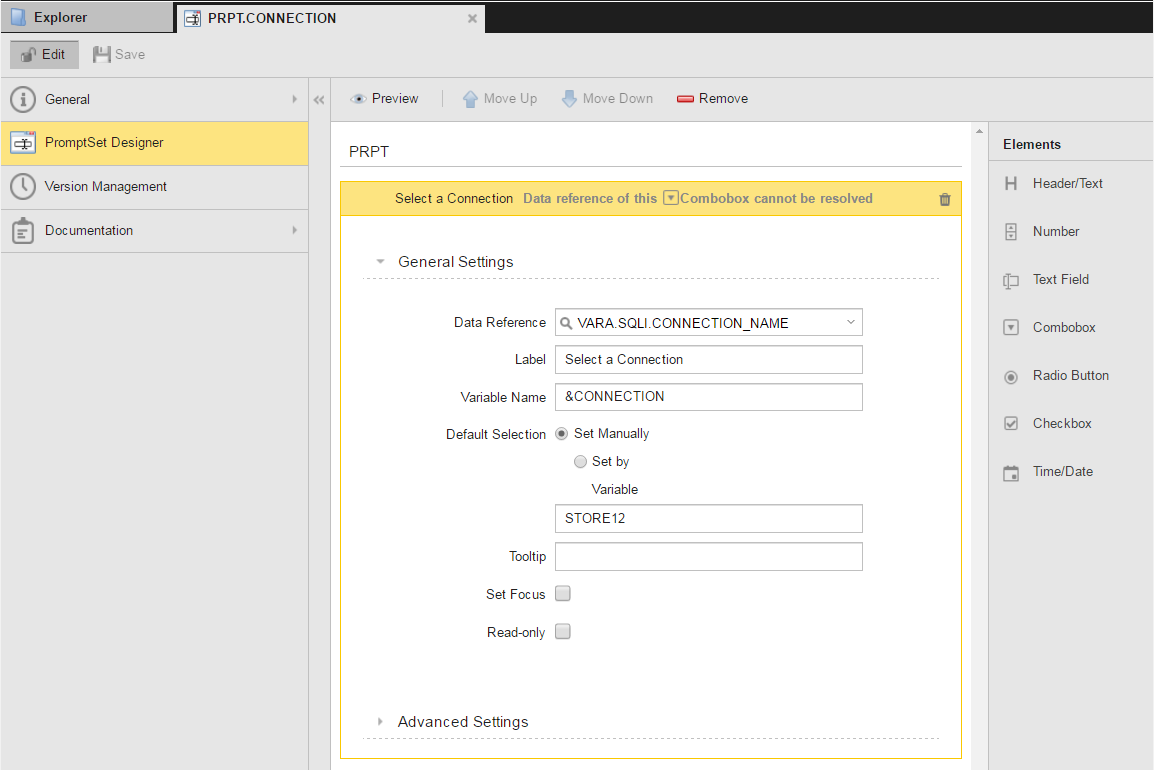Check the Read-only checkbox
Viewport: 1154px width, 770px height.
pos(563,632)
